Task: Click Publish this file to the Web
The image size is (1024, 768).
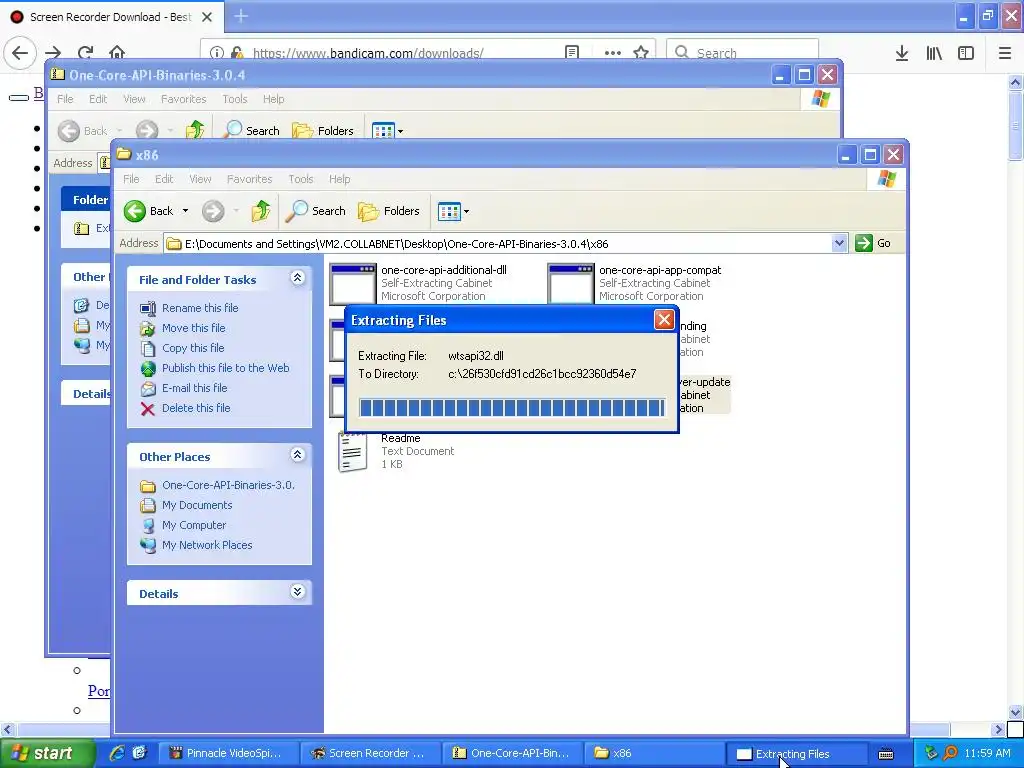Action: (x=225, y=368)
